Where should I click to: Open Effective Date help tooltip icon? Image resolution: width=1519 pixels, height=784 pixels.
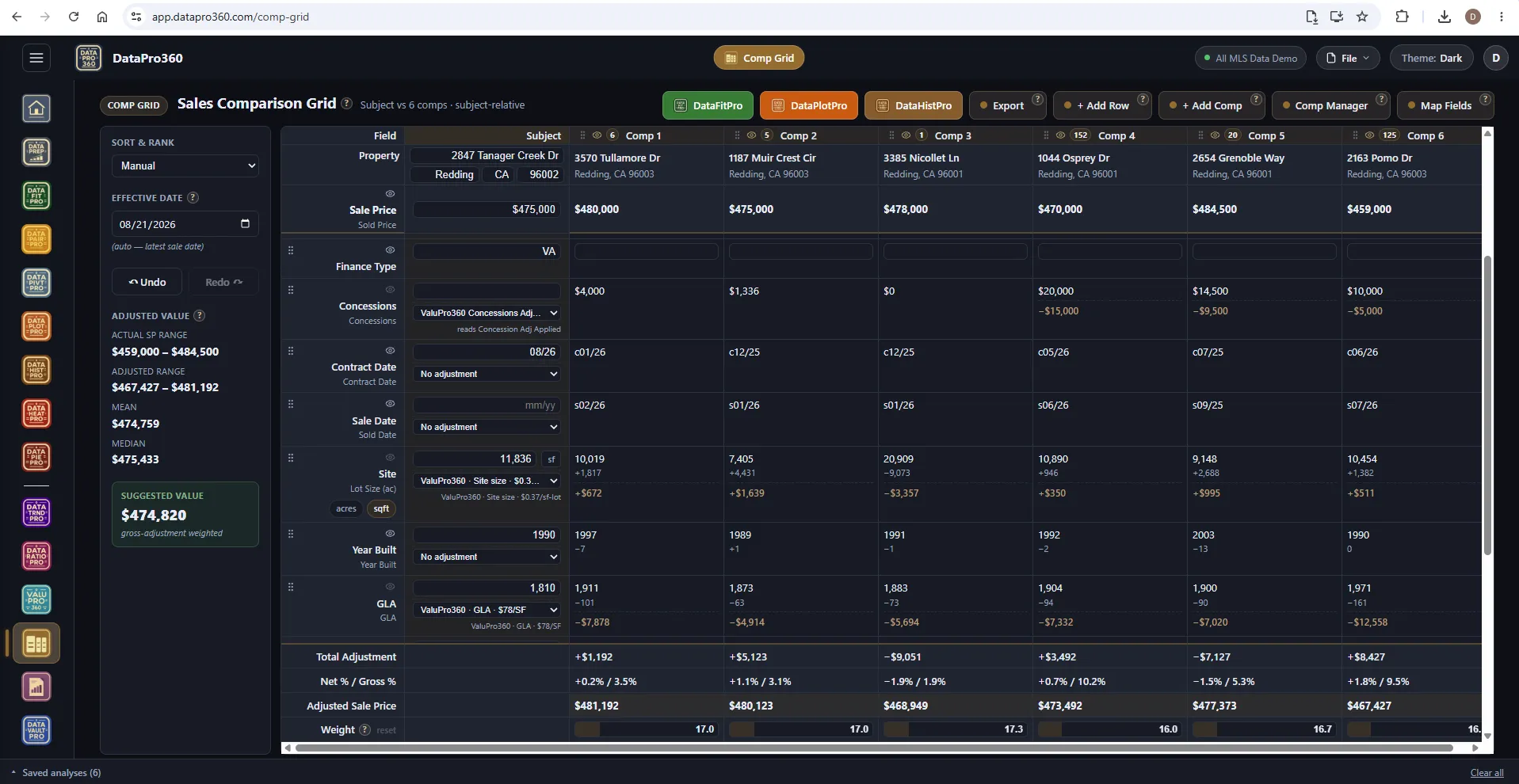coord(193,198)
